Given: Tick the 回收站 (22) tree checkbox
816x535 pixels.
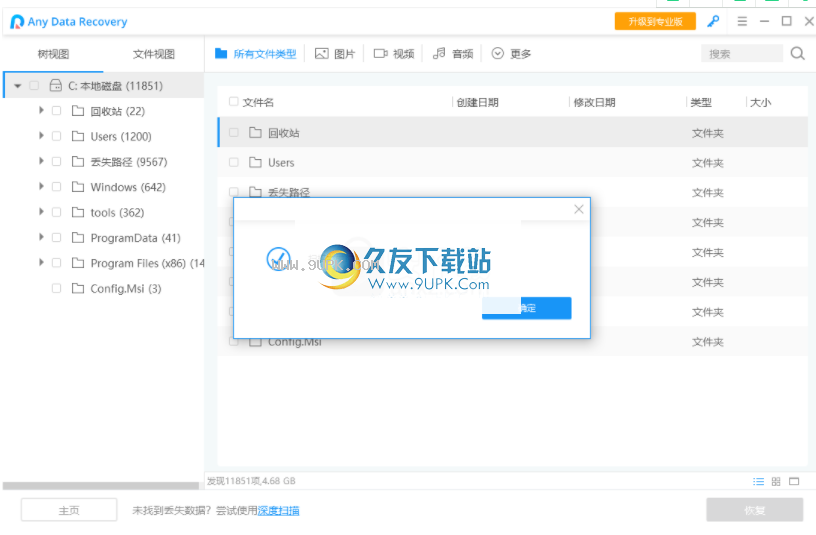Looking at the screenshot, I should tap(57, 111).
